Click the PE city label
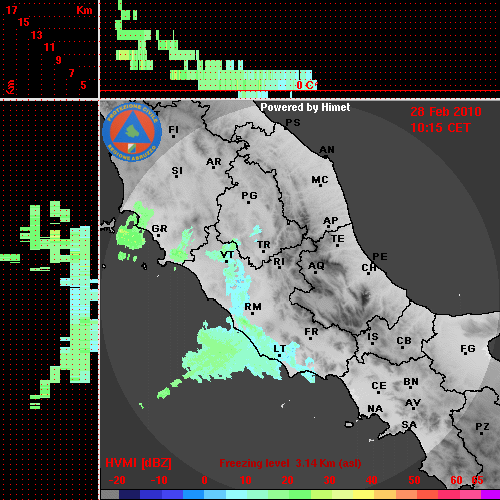500x500 pixels. point(380,256)
